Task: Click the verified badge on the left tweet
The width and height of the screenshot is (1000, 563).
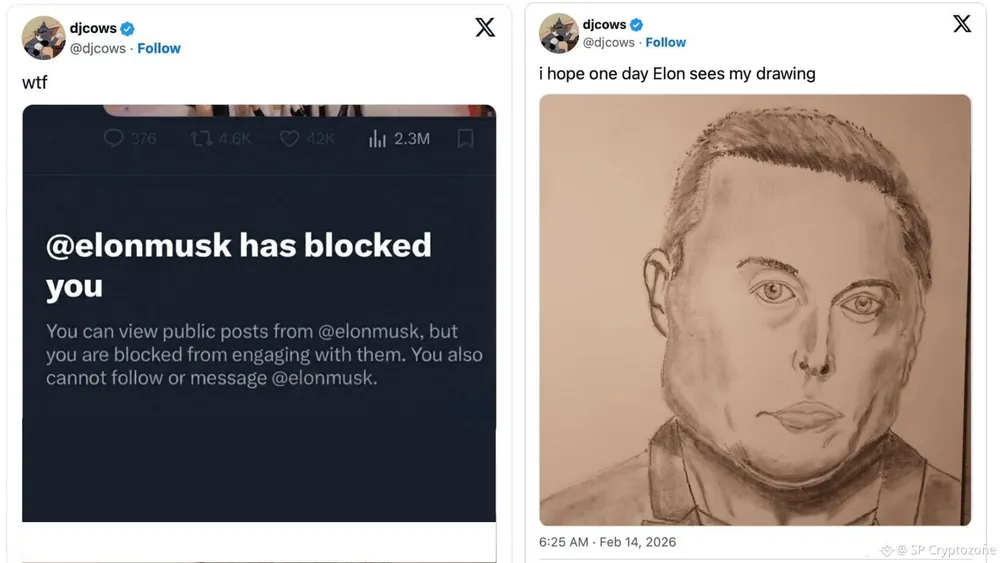Action: tap(128, 29)
